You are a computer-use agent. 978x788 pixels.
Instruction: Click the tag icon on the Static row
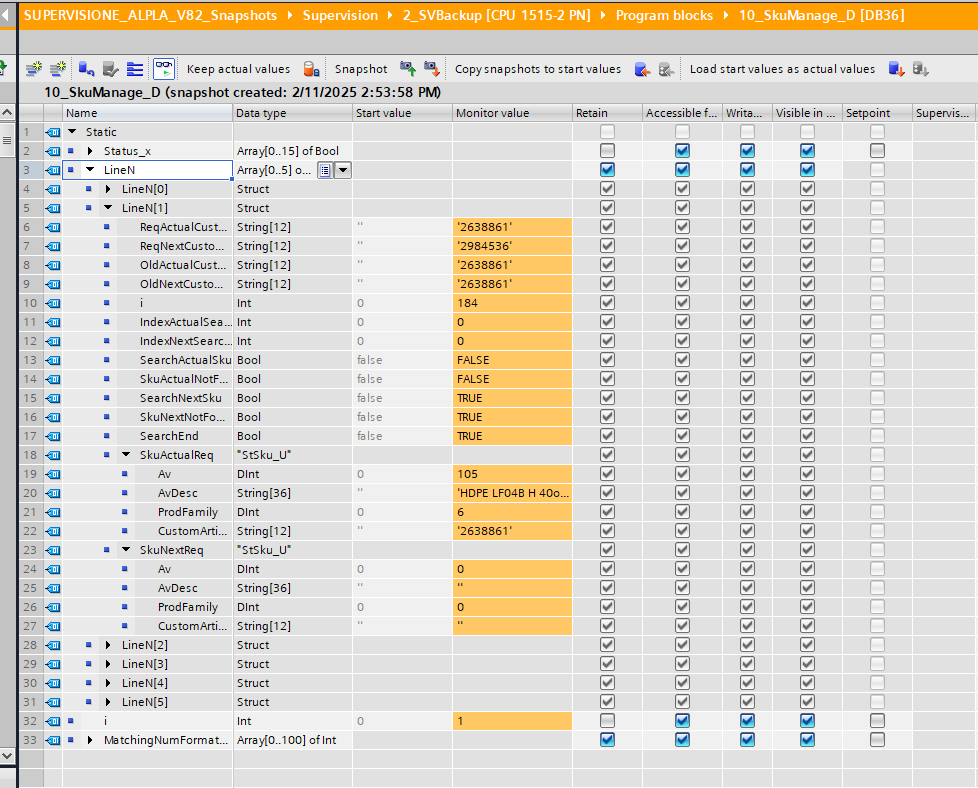tap(53, 132)
